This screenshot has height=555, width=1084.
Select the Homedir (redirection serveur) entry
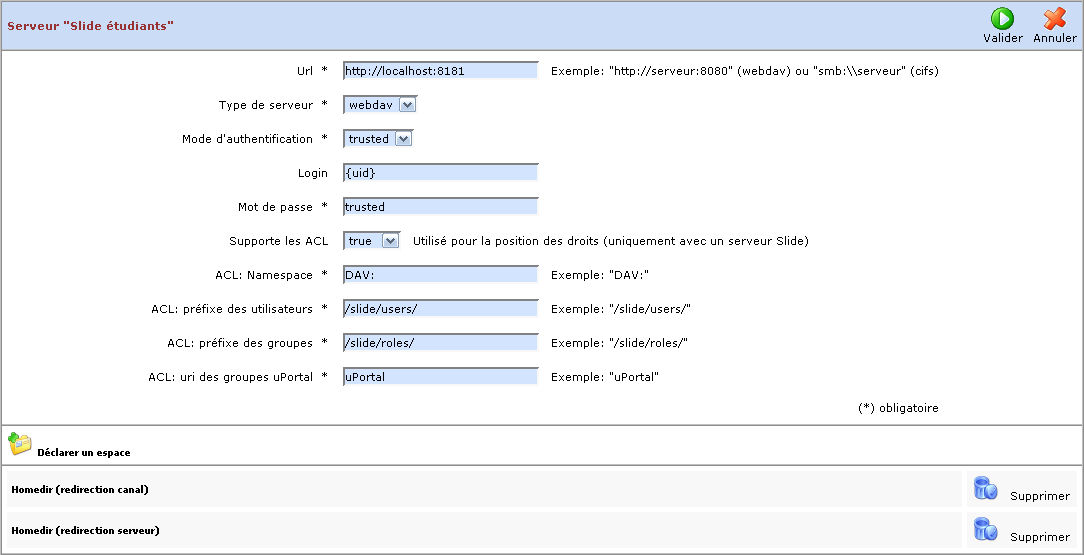coord(85,530)
